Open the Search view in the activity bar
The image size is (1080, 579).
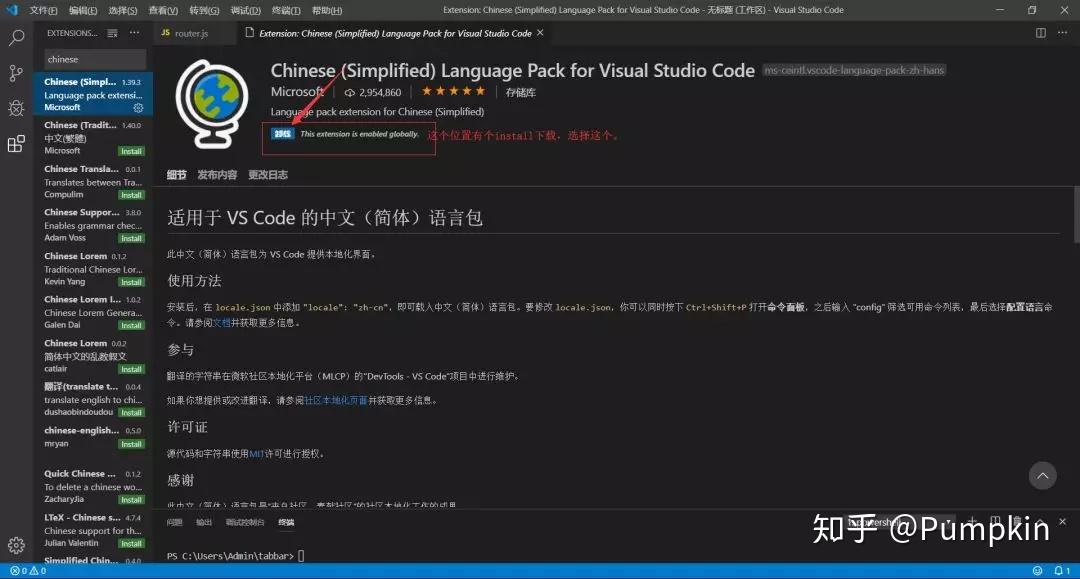15,37
